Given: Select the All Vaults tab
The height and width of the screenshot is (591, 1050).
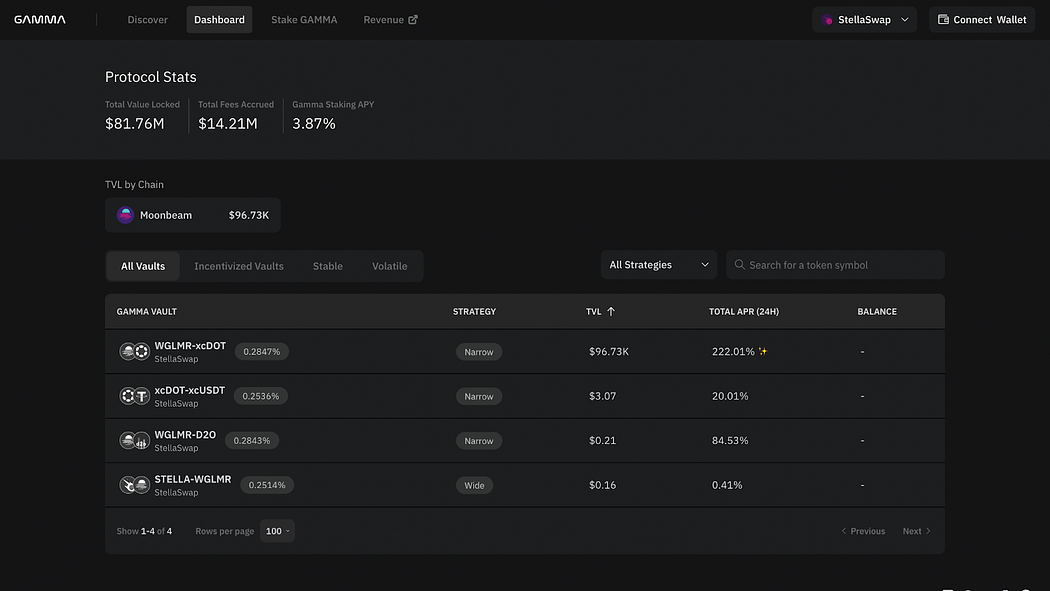Looking at the screenshot, I should coord(143,266).
